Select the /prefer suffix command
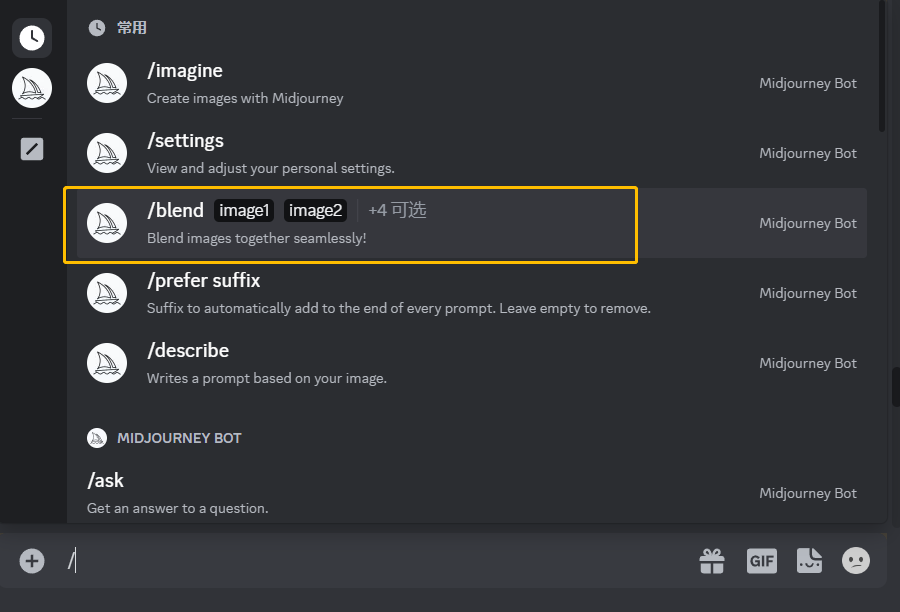The width and height of the screenshot is (900, 612). (203, 281)
